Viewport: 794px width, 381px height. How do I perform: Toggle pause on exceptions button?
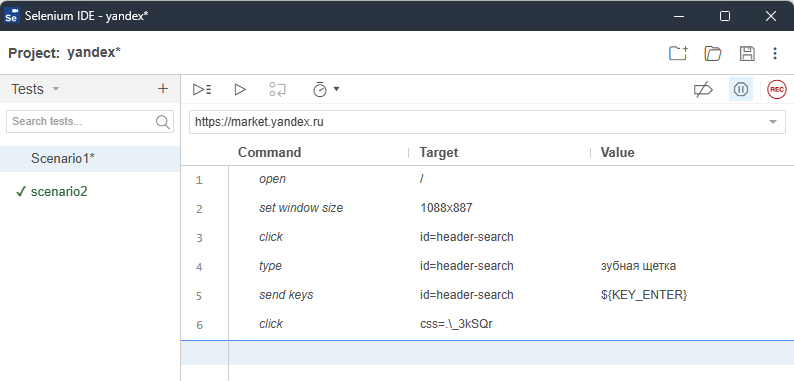coord(741,90)
